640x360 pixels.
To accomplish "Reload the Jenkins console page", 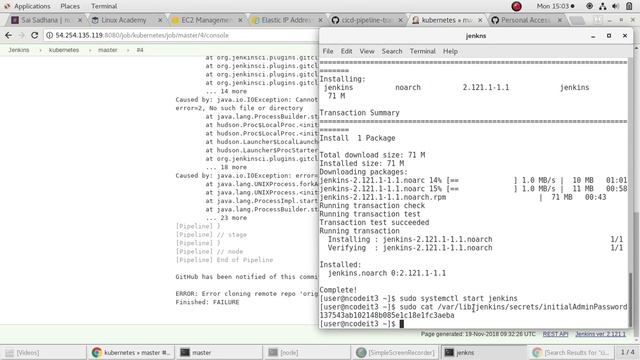I will coord(35,36).
